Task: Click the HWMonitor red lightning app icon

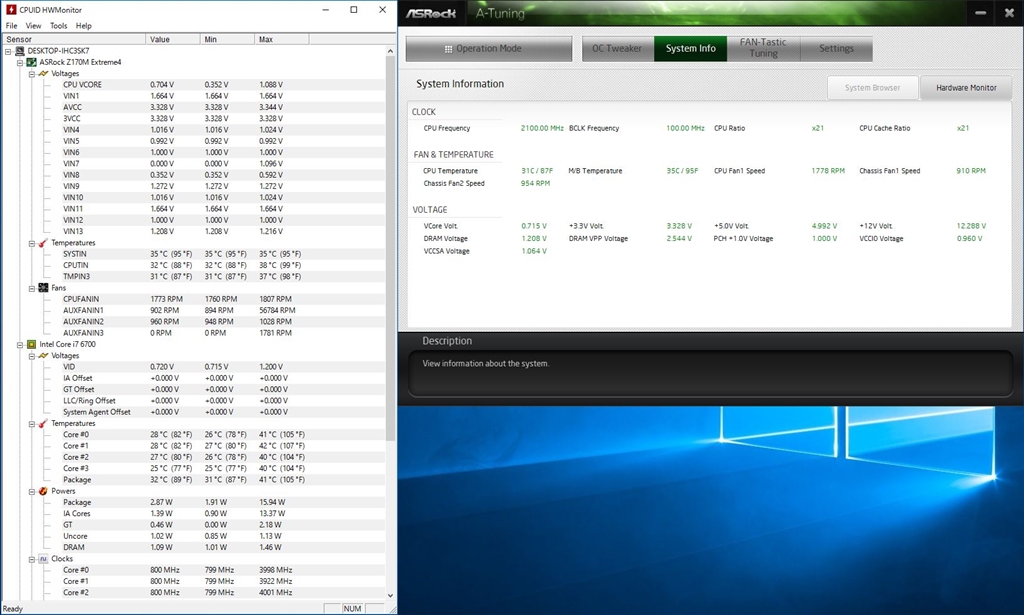Action: [x=9, y=10]
